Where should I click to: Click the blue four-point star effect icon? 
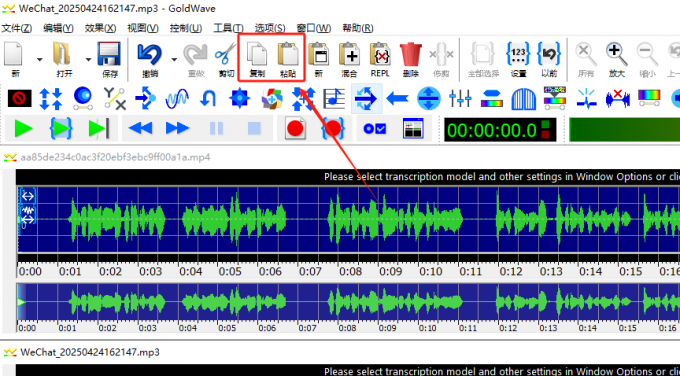click(x=240, y=98)
